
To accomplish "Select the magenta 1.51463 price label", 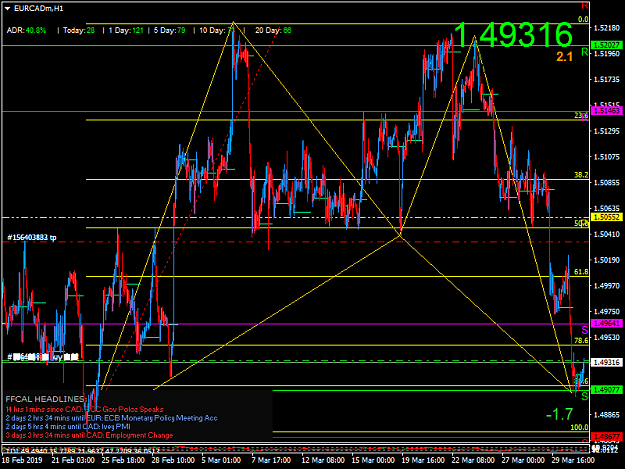I will [x=606, y=111].
